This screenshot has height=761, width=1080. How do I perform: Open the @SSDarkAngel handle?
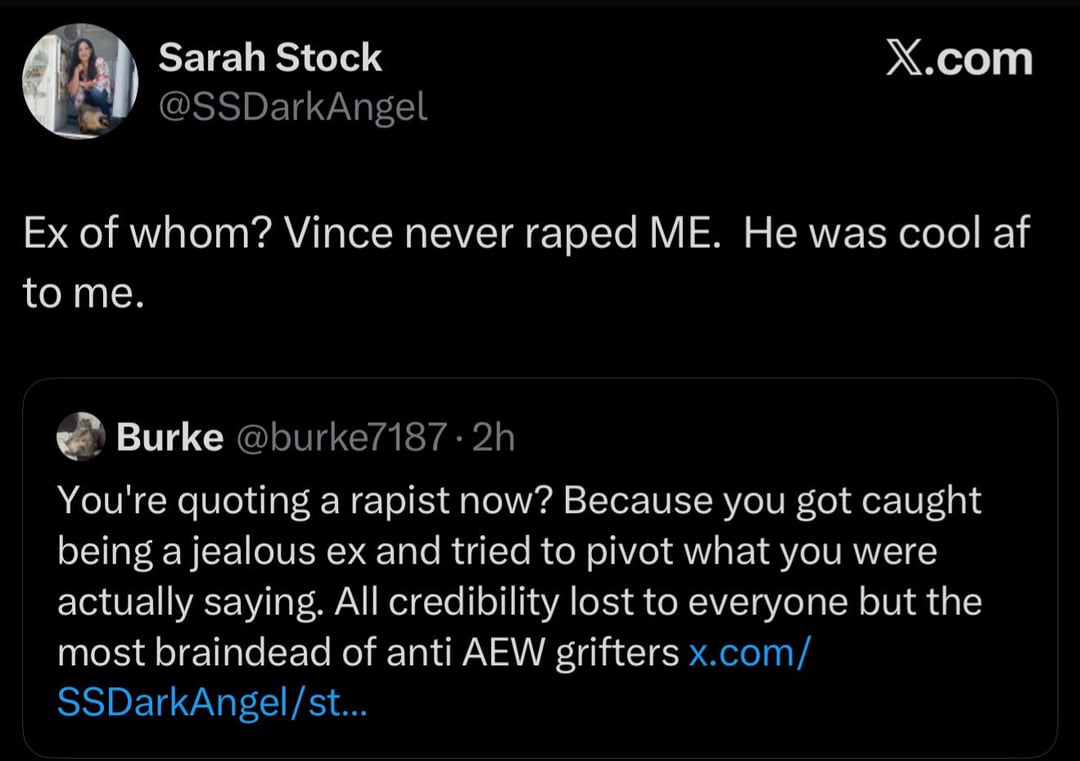[293, 106]
